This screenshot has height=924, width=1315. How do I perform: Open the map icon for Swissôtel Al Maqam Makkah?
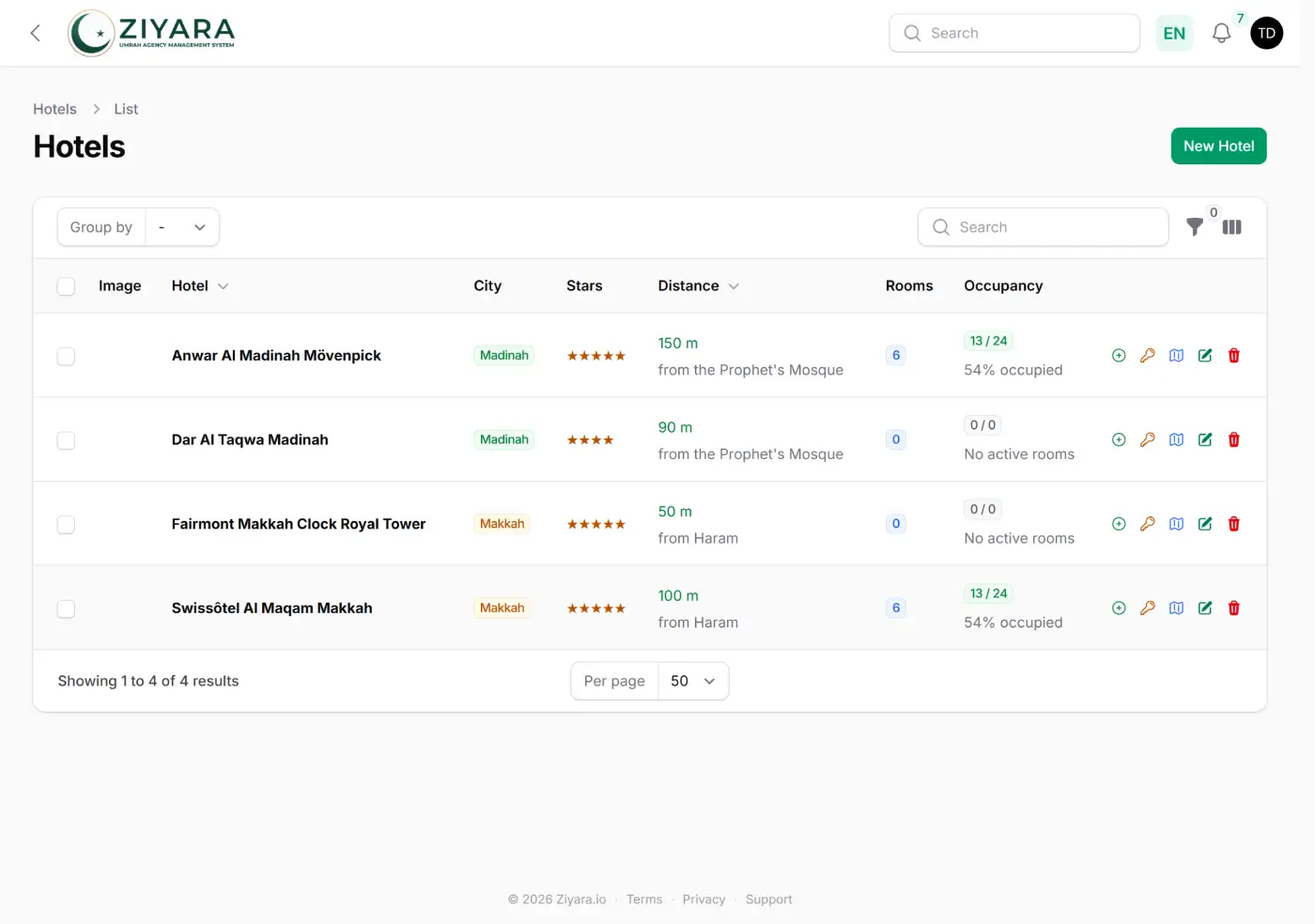tap(1176, 608)
